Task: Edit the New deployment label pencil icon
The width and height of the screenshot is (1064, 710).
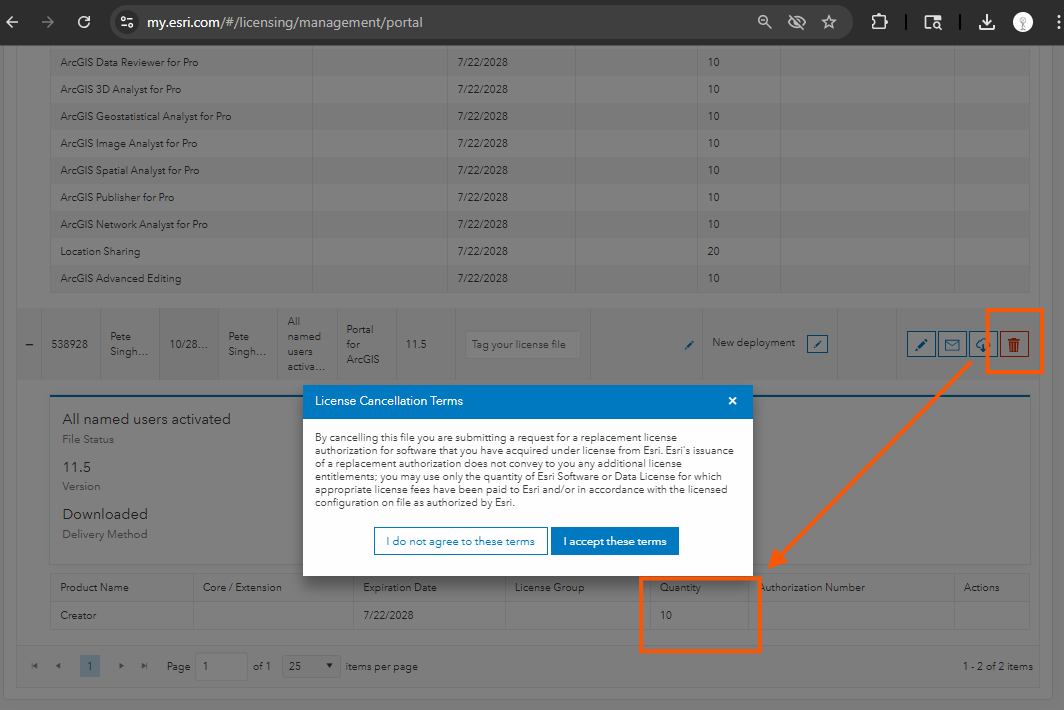Action: (817, 344)
